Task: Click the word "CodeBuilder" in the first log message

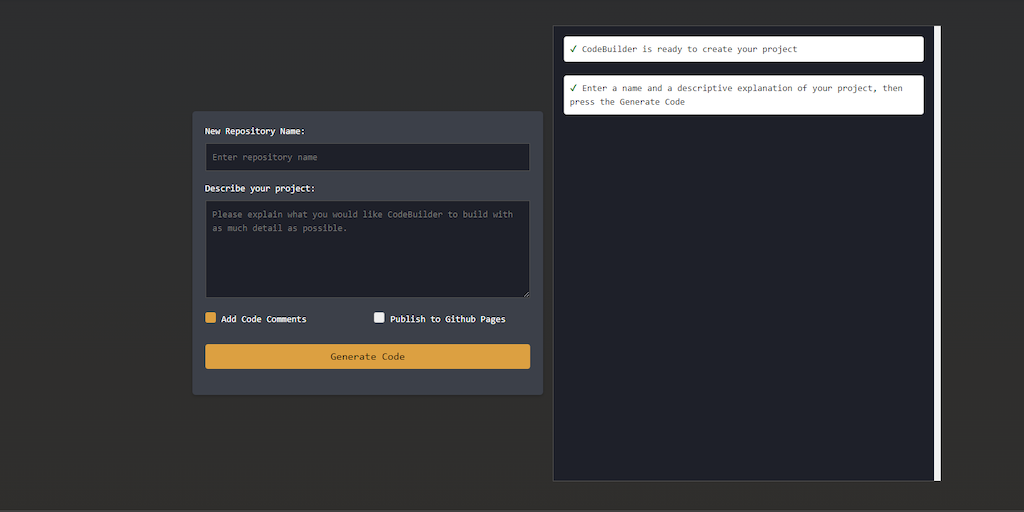Action: [x=609, y=49]
